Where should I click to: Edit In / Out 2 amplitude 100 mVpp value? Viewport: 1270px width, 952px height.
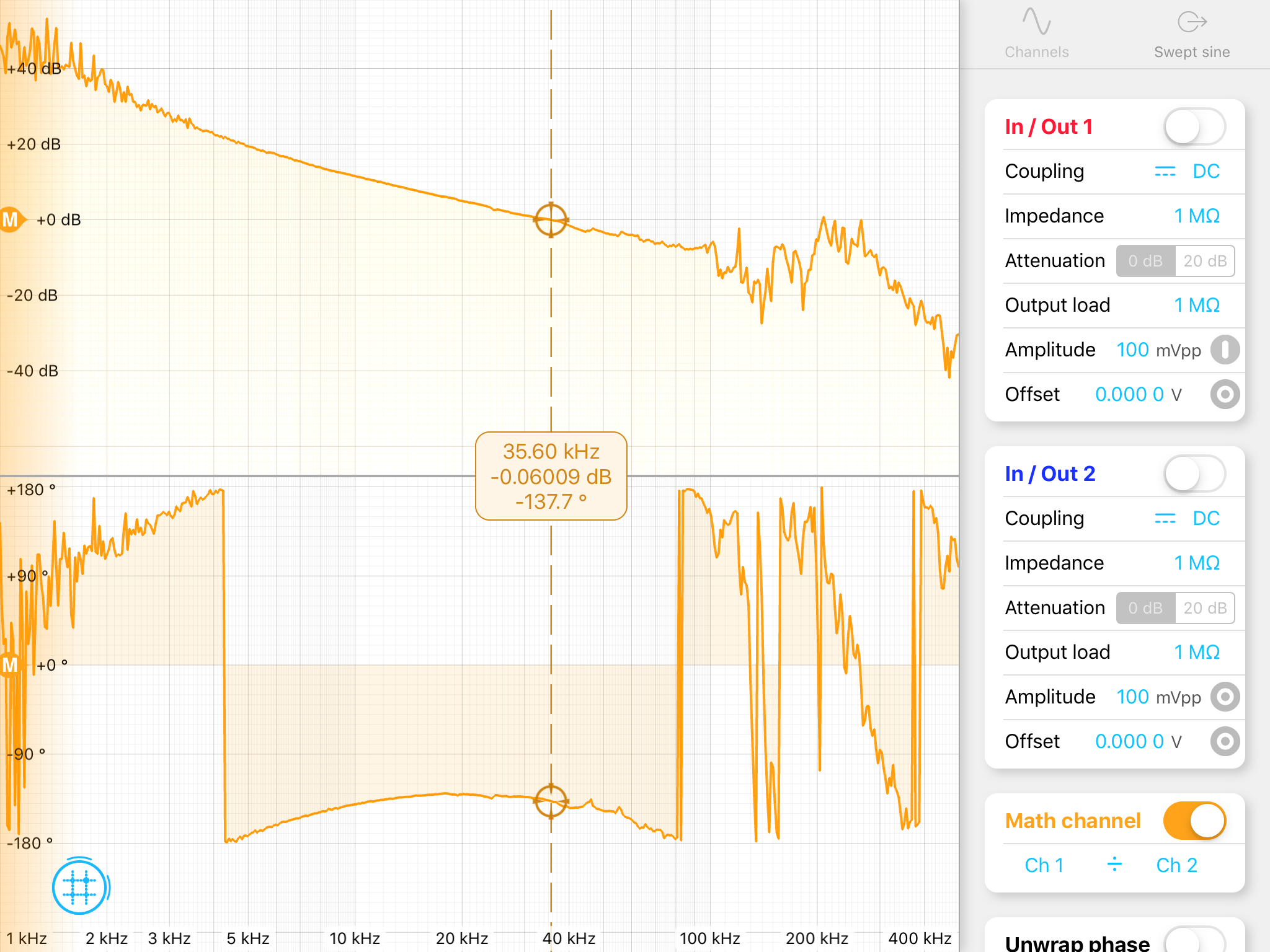coord(1158,697)
